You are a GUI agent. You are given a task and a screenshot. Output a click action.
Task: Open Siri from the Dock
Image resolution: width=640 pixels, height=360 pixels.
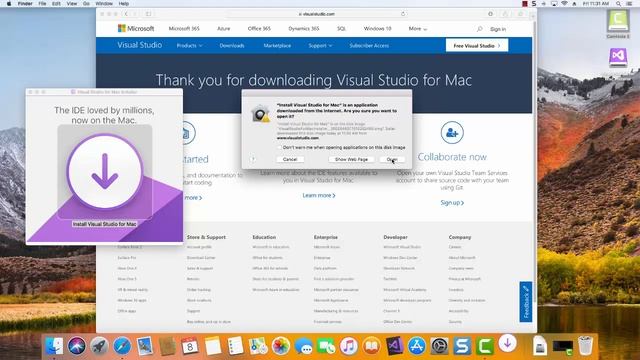77,347
